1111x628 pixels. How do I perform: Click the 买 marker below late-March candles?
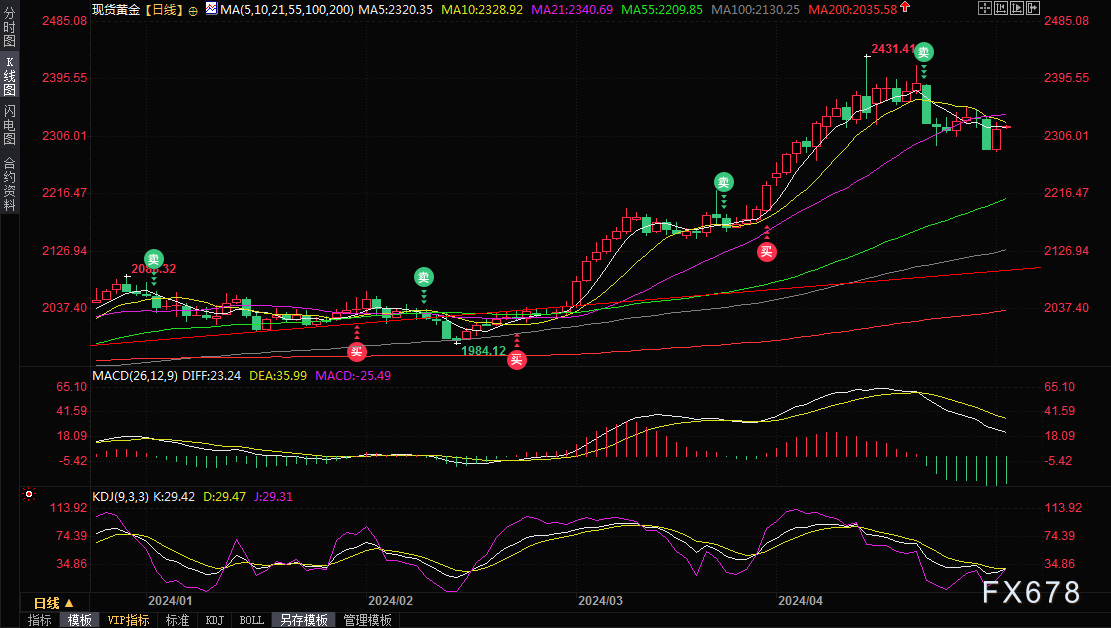click(767, 252)
